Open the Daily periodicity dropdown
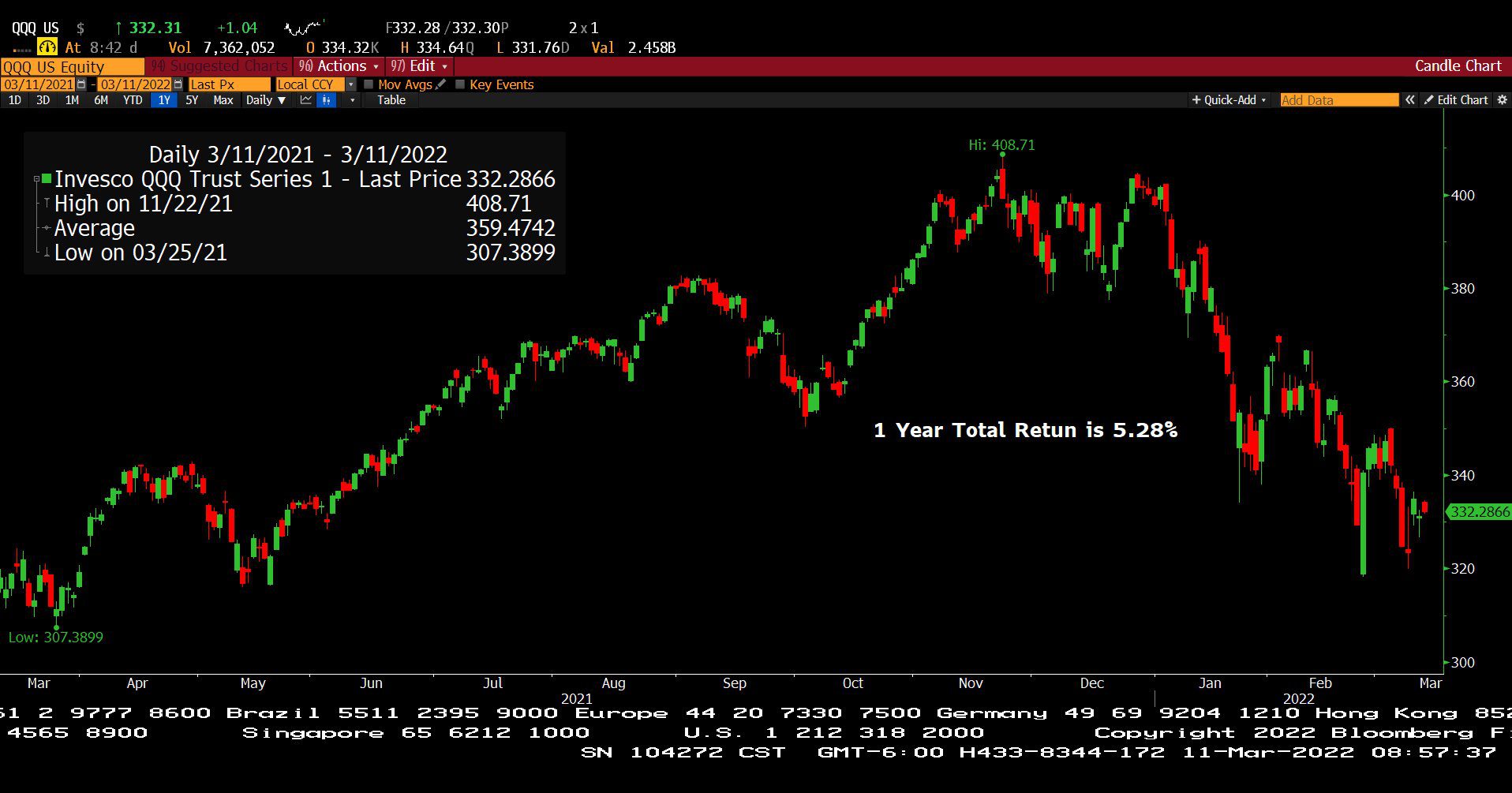Screen dimensions: 1512x793 point(265,100)
